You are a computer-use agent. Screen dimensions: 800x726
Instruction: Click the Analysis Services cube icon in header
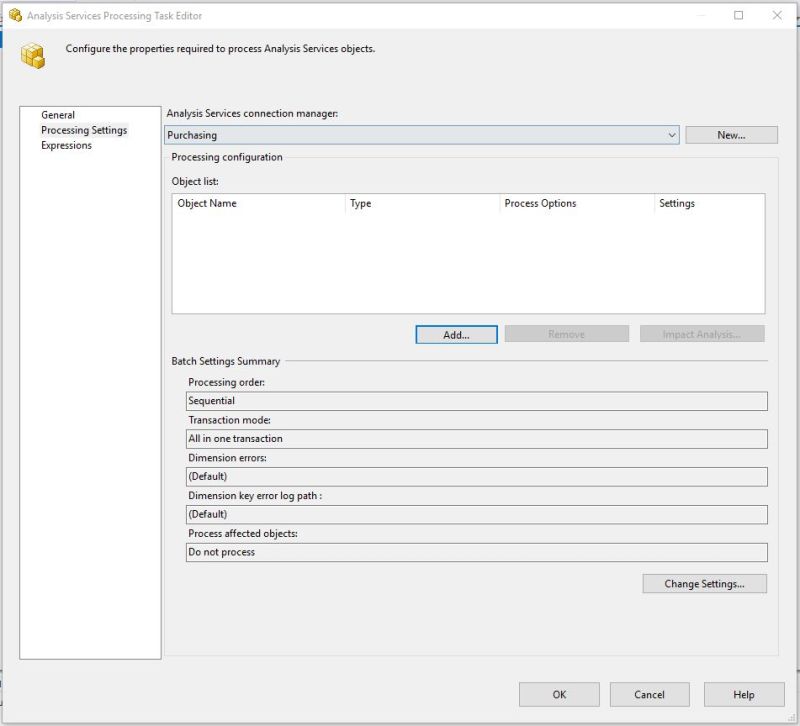pos(35,56)
